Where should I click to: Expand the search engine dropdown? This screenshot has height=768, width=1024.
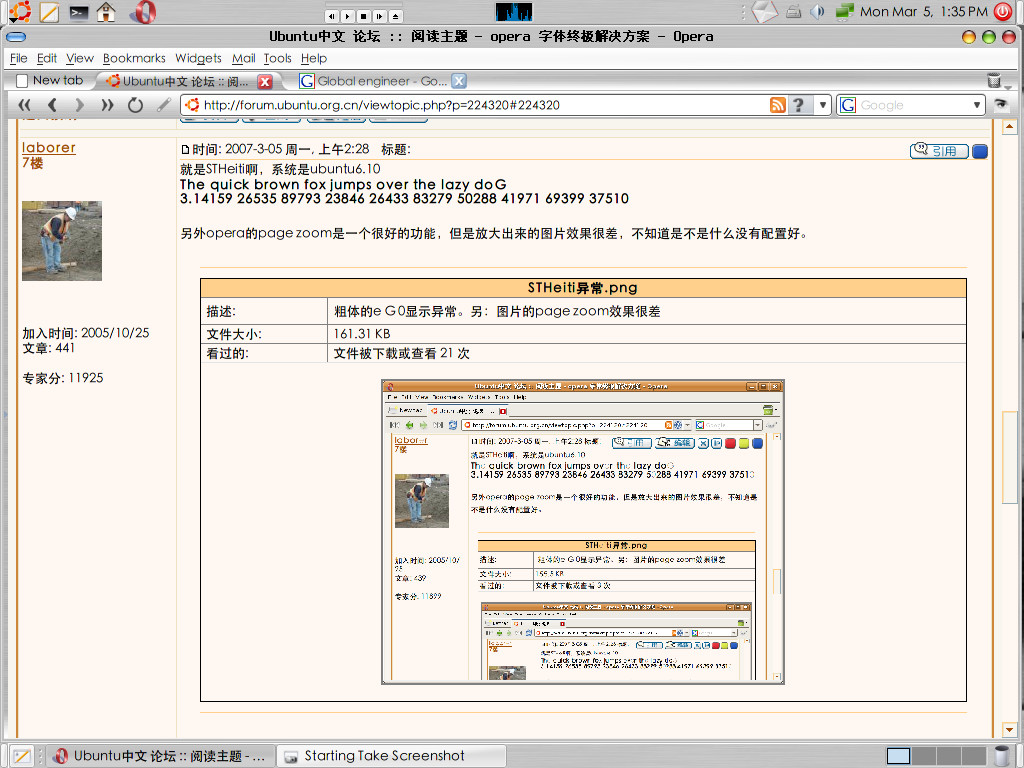[x=977, y=105]
